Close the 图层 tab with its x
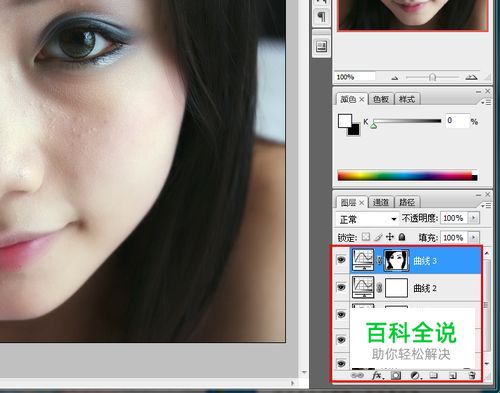The height and width of the screenshot is (393, 500). pos(362,202)
